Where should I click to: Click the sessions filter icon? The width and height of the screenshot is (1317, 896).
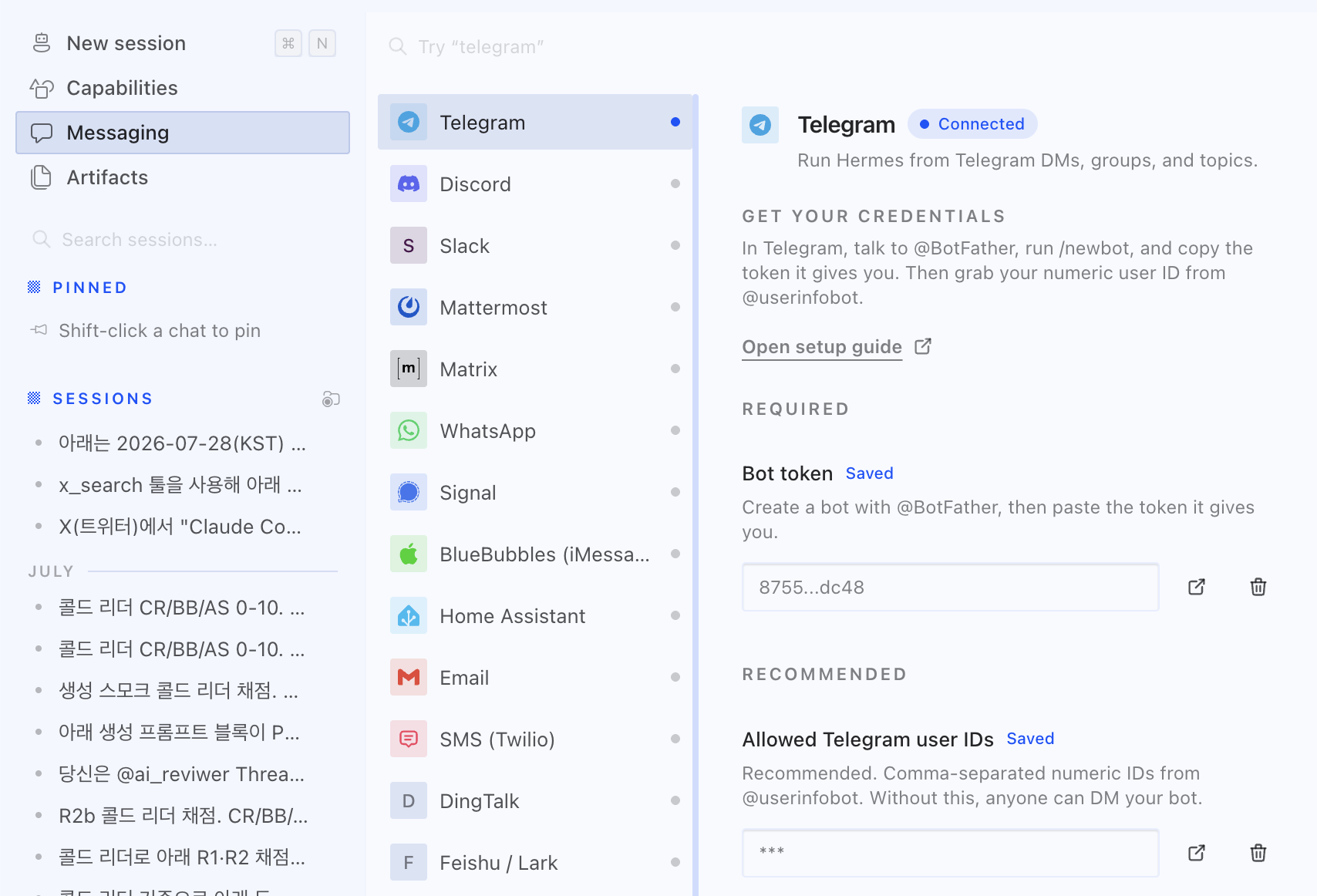pos(331,399)
